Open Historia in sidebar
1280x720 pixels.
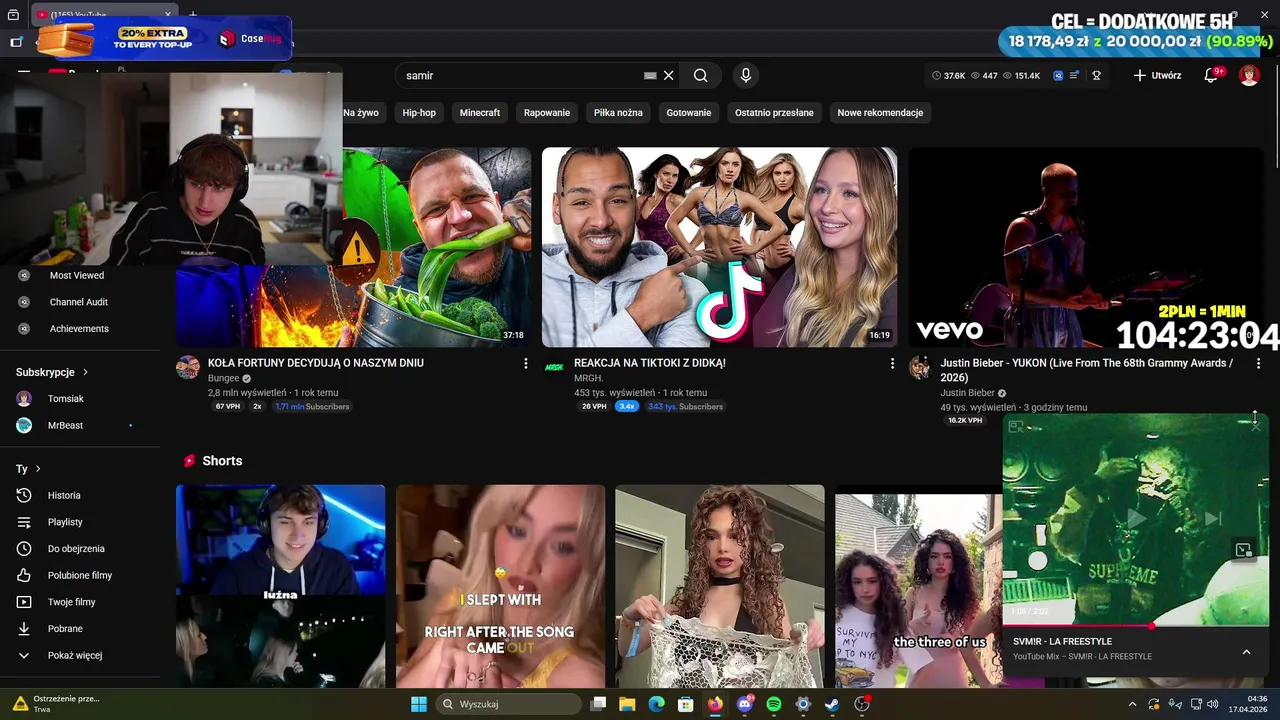[x=64, y=495]
